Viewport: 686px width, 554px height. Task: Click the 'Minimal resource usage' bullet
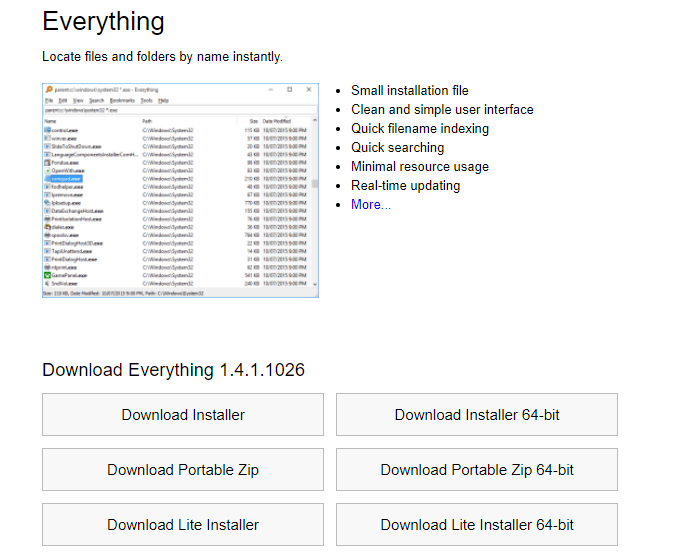420,167
